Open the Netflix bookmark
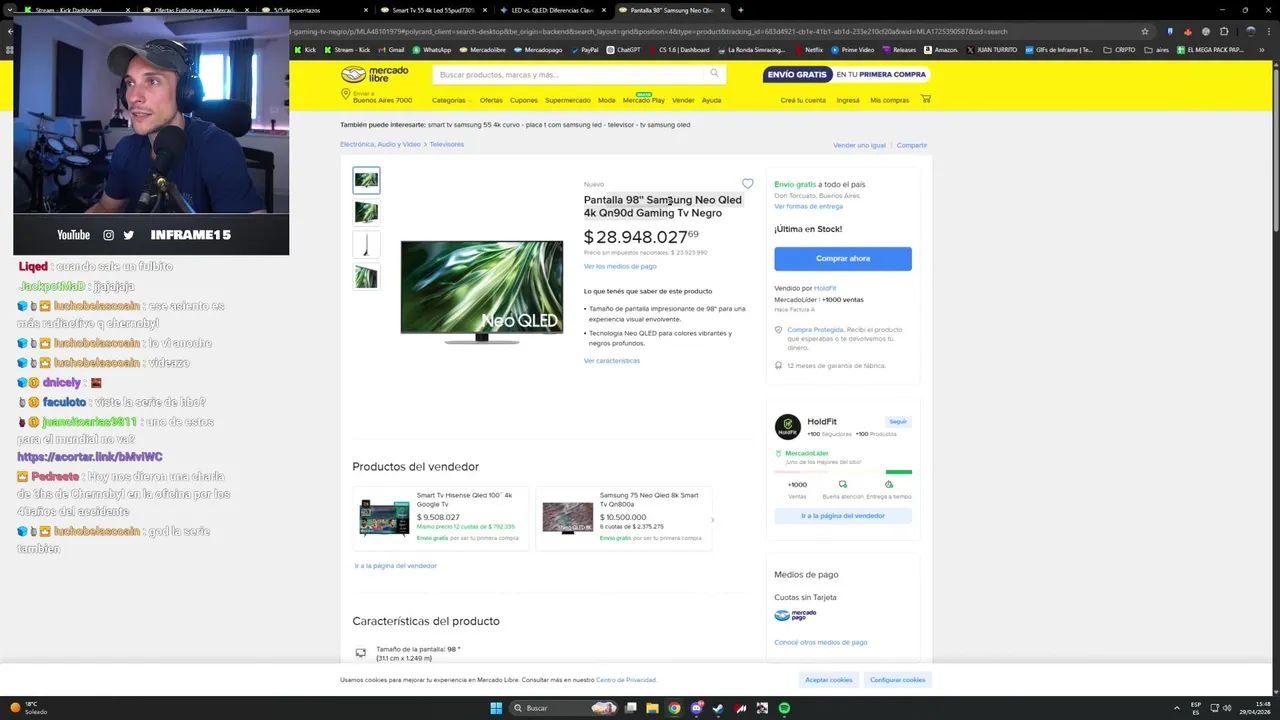This screenshot has width=1280, height=720. tap(808, 49)
